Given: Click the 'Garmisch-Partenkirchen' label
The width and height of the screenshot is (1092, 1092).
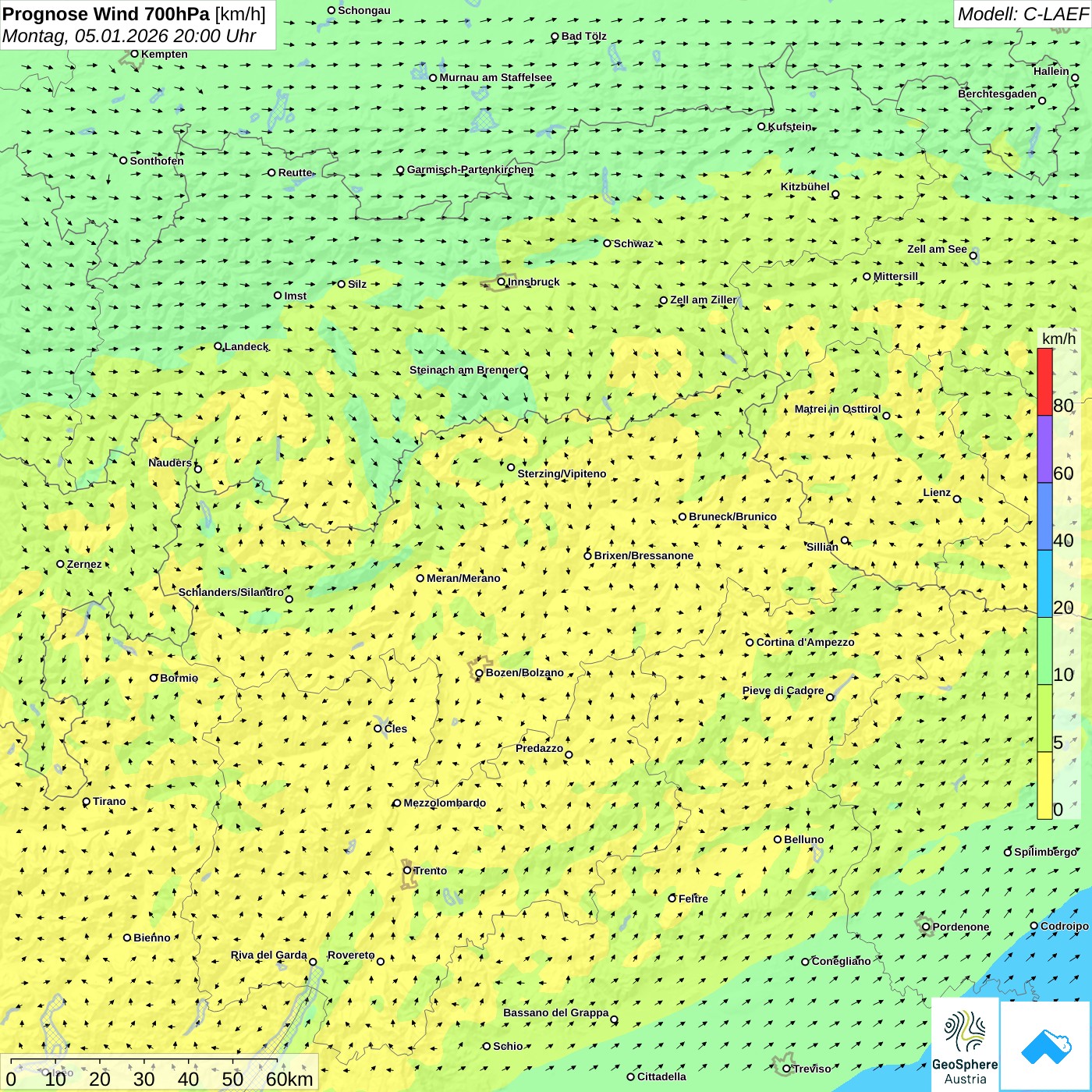Looking at the screenshot, I should (x=470, y=169).
